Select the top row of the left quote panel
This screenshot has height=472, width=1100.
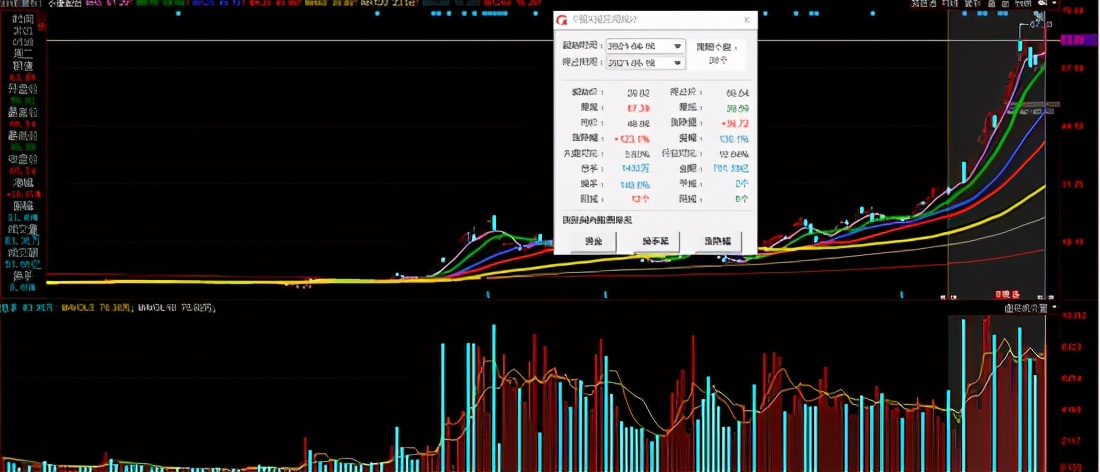pyautogui.click(x=22, y=19)
